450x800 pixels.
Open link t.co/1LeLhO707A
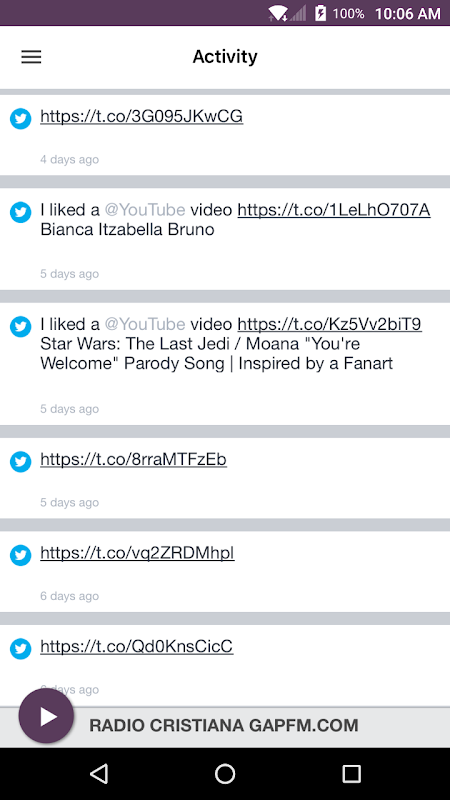click(334, 210)
